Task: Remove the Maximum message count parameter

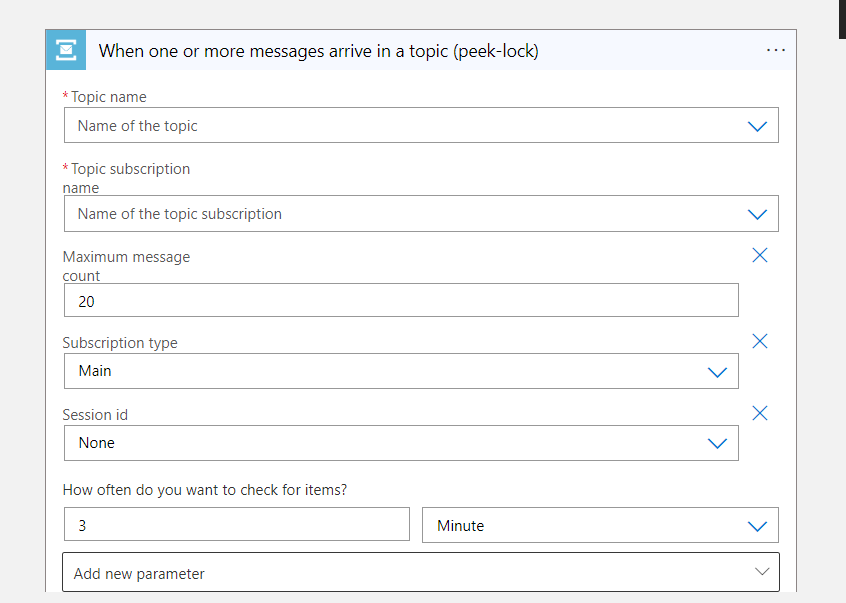Action: (760, 255)
